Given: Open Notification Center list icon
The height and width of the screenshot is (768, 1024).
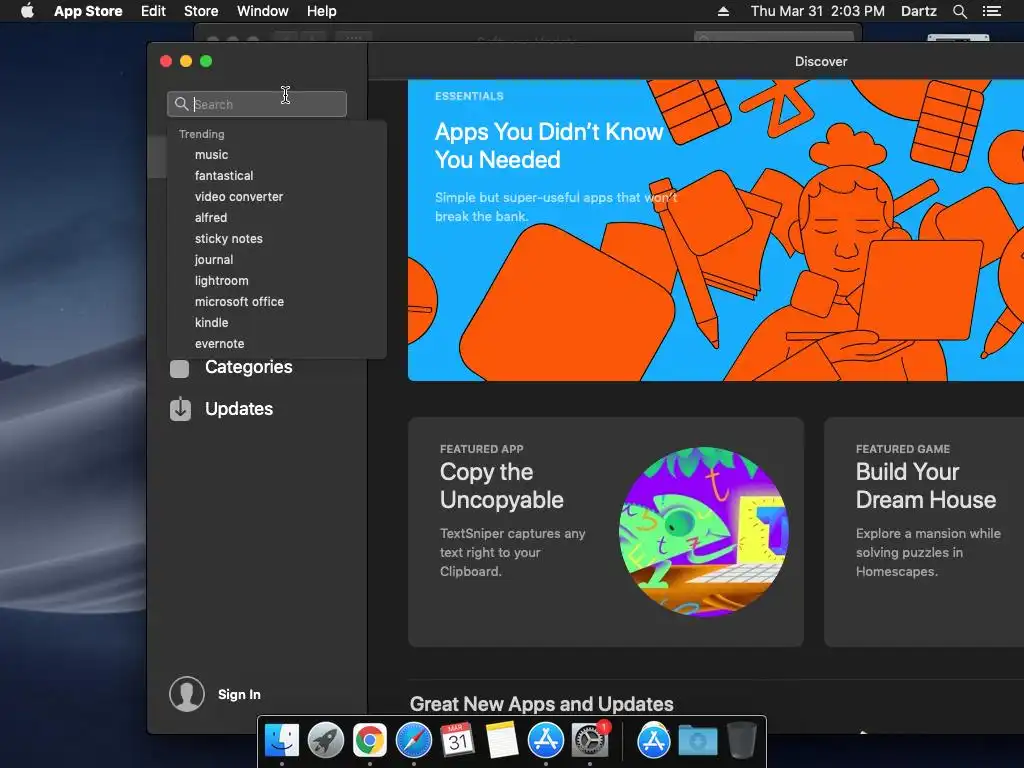Looking at the screenshot, I should tap(992, 11).
